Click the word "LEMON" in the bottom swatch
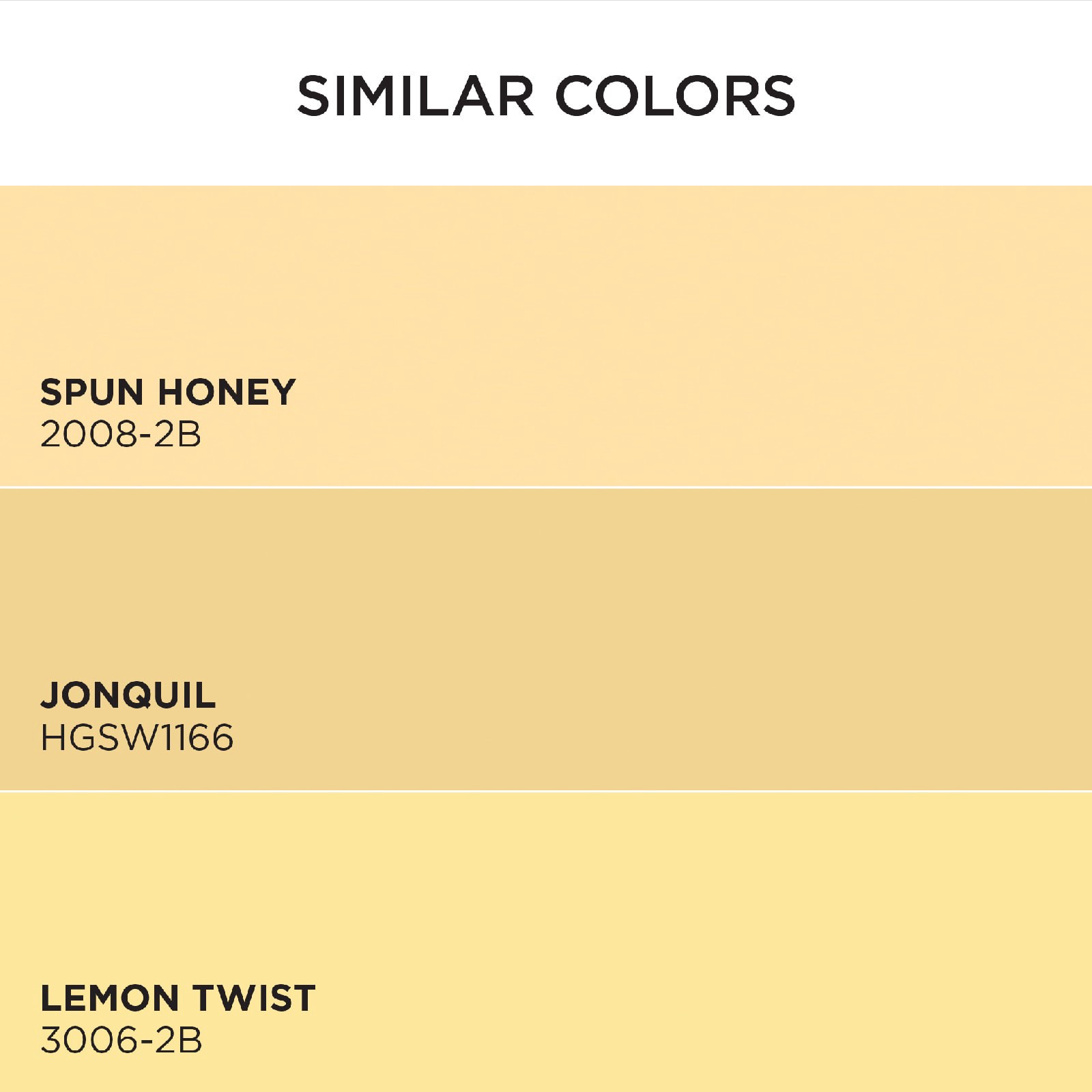 pos(109,998)
